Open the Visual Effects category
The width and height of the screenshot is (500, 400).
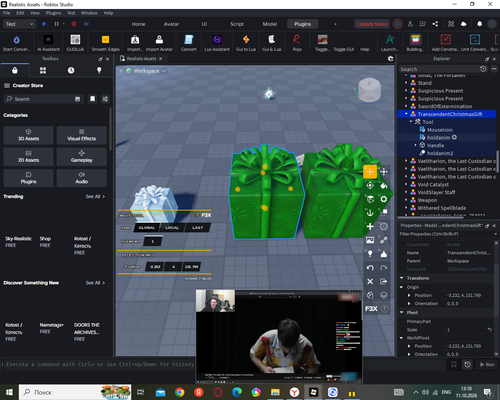tap(82, 135)
